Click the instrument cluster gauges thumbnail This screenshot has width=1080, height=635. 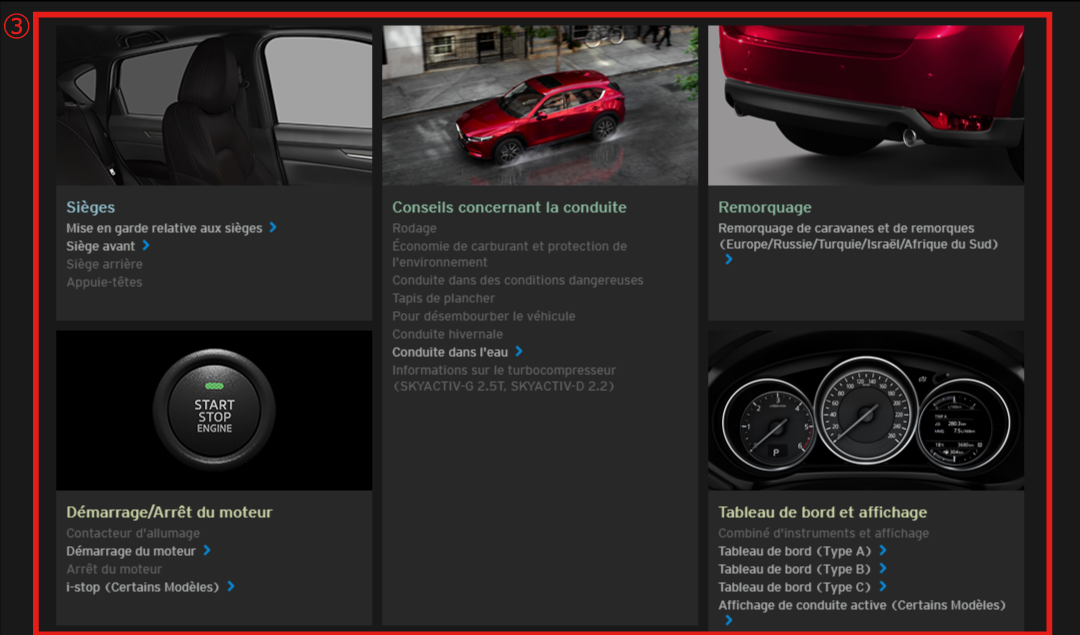[866, 410]
